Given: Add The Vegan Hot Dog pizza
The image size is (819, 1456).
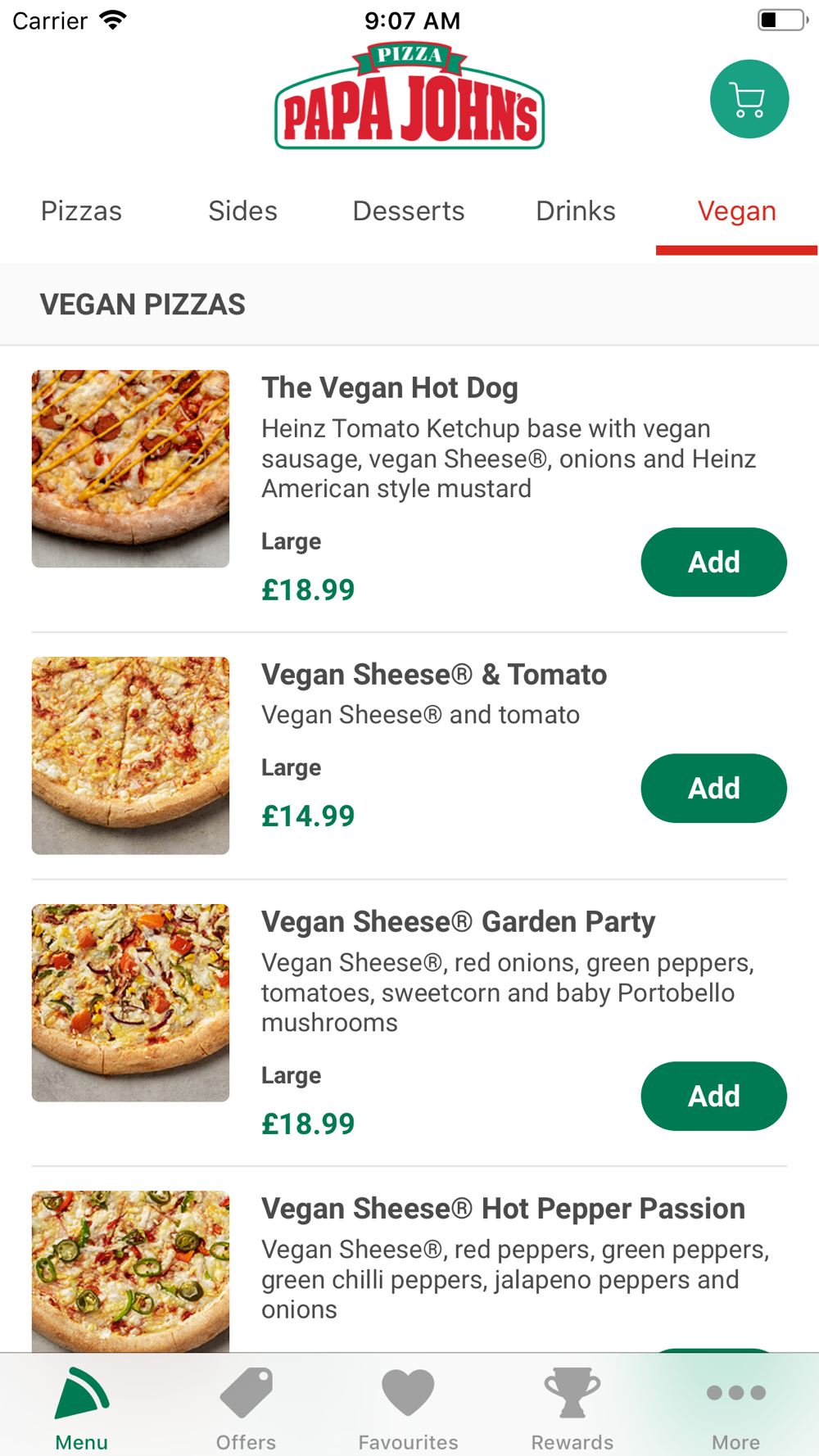Looking at the screenshot, I should pyautogui.click(x=713, y=563).
